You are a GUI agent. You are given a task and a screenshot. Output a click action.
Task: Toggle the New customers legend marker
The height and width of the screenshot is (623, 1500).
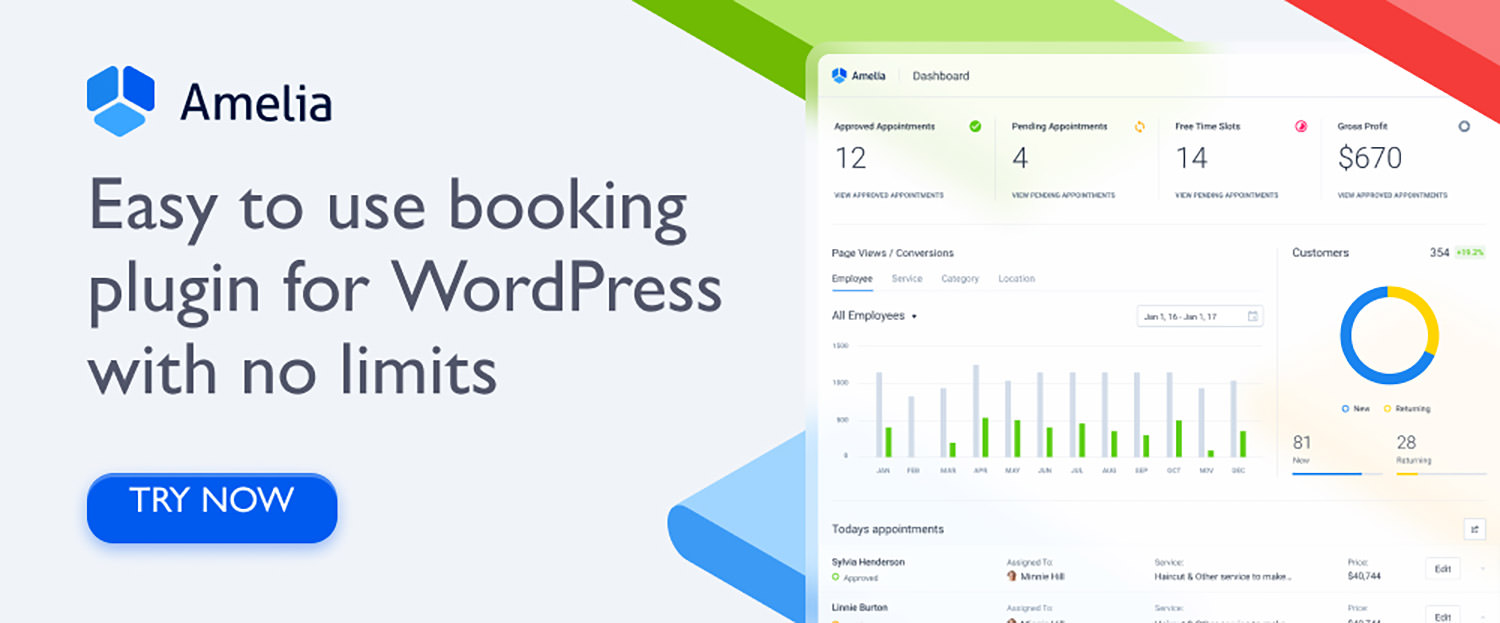click(x=1345, y=408)
